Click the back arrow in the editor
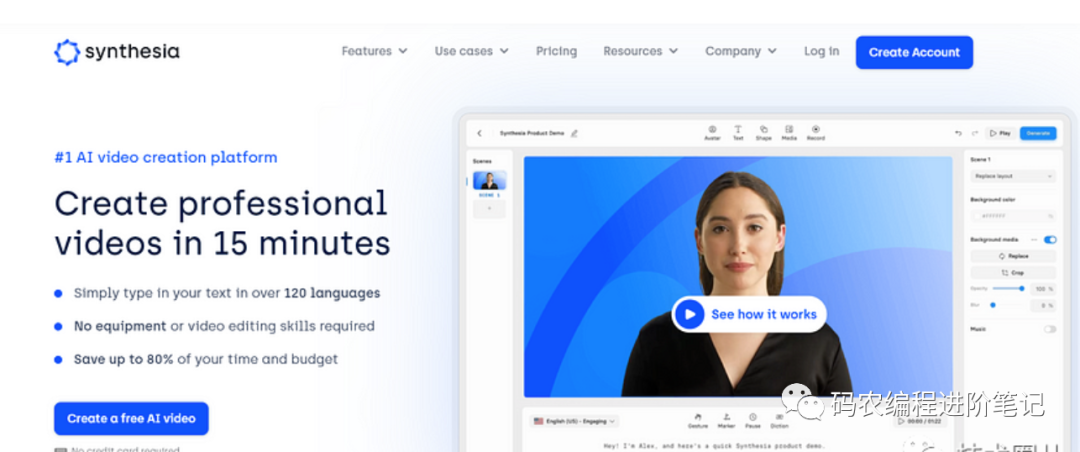Viewport: 1080px width, 452px height. [479, 133]
